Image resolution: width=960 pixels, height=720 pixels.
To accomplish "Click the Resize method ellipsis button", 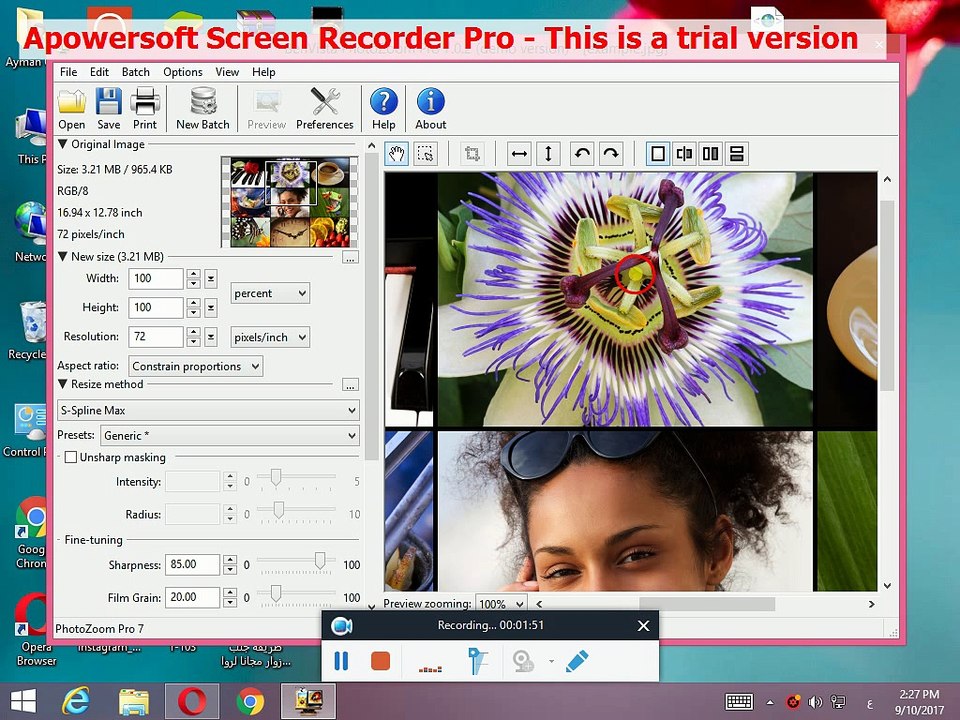I will [x=350, y=385].
